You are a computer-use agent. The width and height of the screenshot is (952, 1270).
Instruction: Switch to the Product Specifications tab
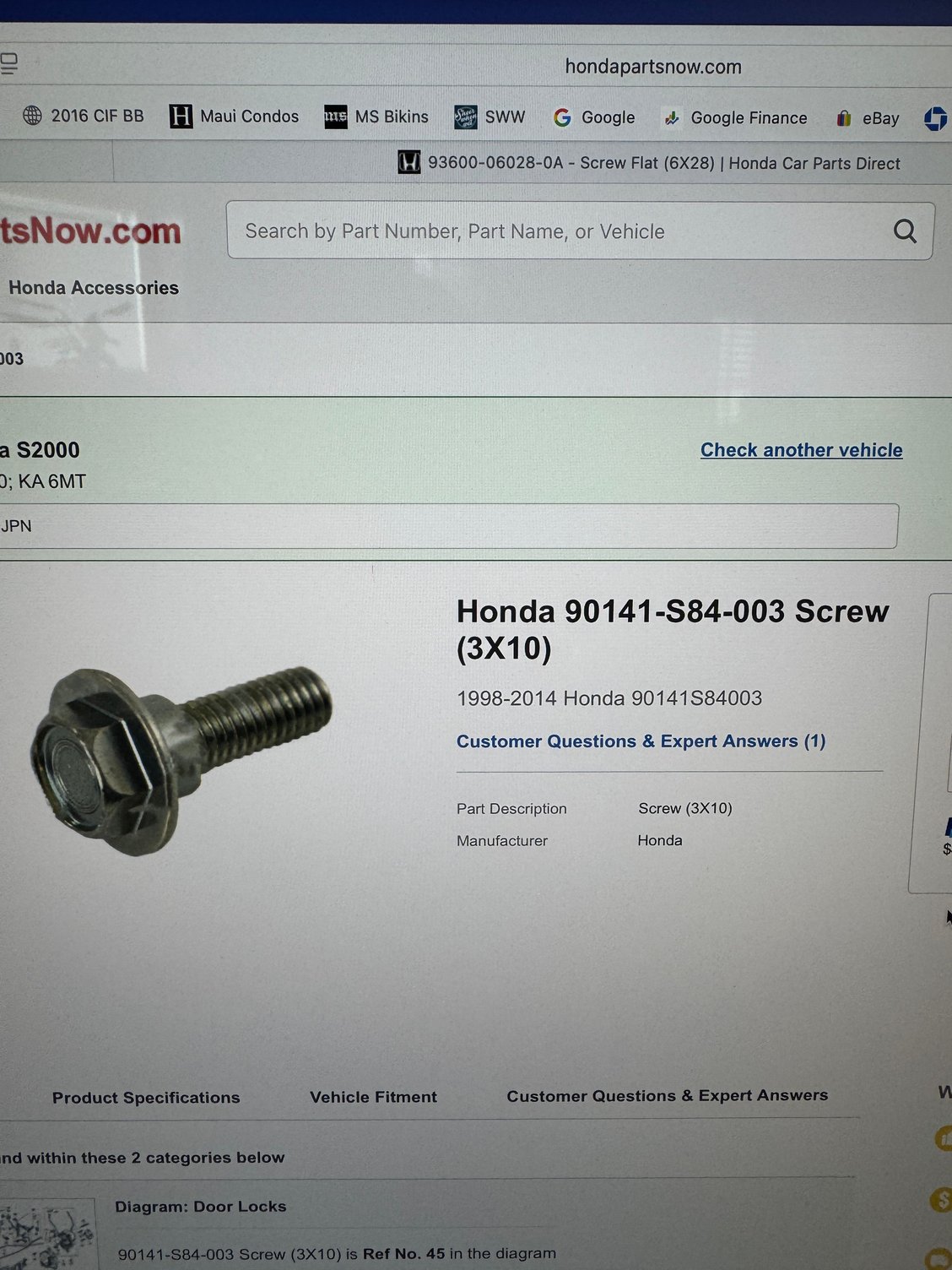pos(146,1098)
